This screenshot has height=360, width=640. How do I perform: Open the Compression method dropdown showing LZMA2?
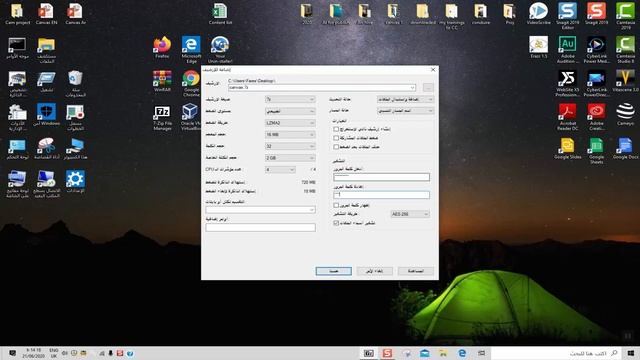coord(290,123)
